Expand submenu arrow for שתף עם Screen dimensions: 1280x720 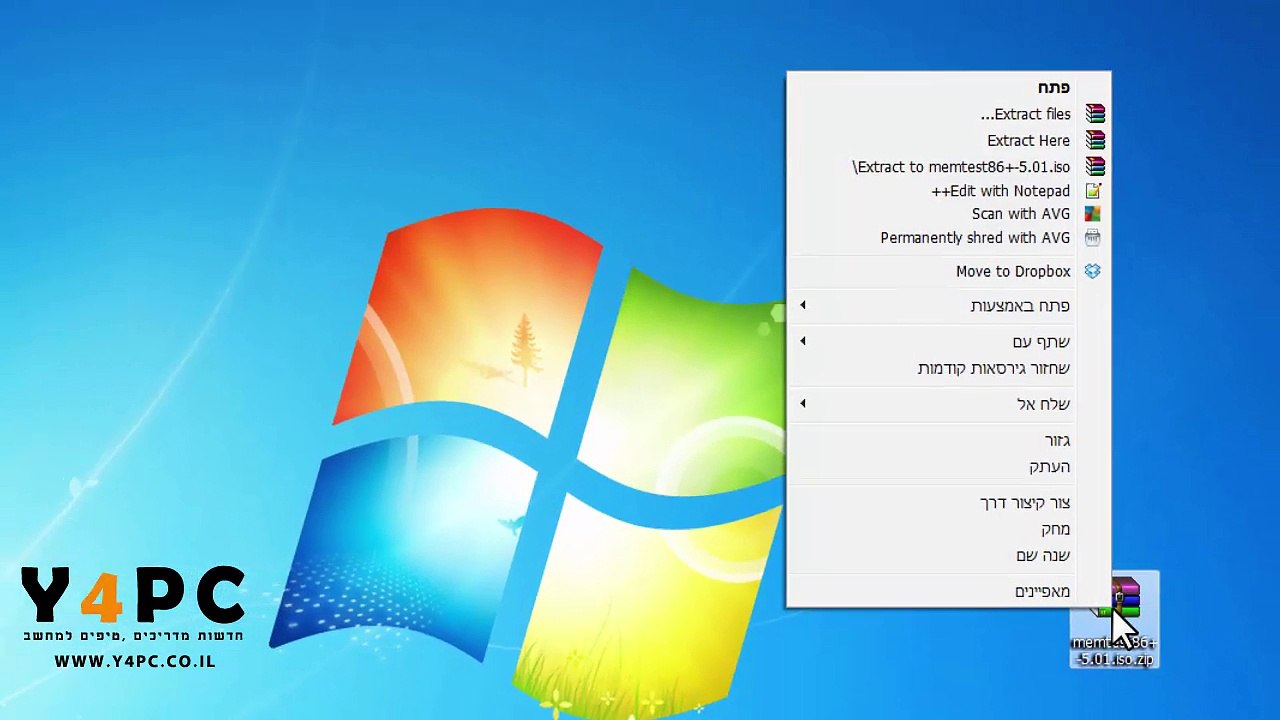point(802,341)
